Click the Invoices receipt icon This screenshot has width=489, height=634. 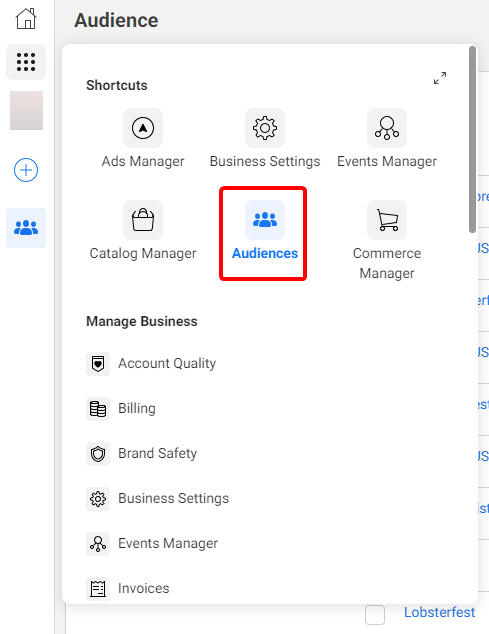(x=98, y=589)
